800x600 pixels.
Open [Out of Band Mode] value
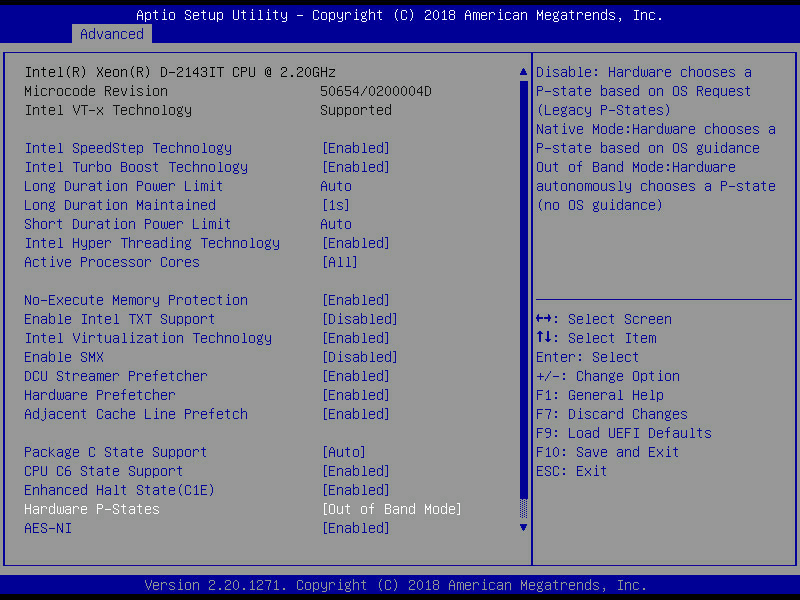click(x=392, y=509)
